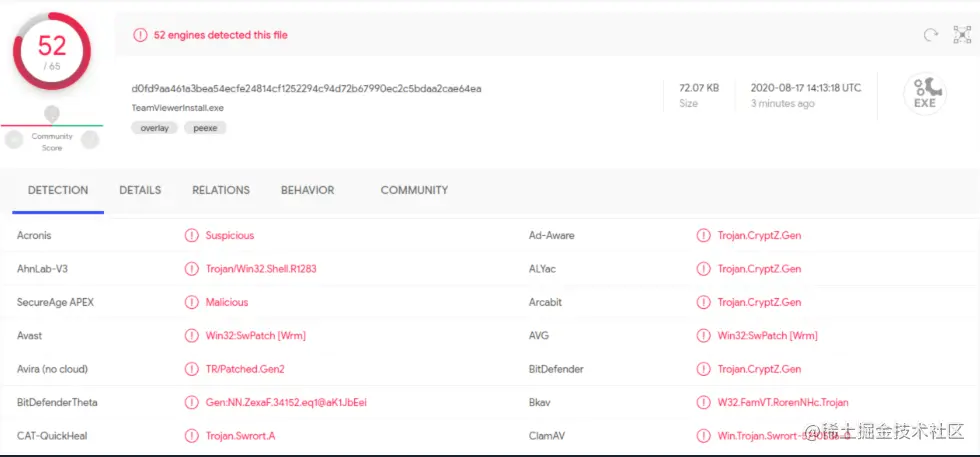
Task: Vote using the right community score circle
Action: pyautogui.click(x=90, y=140)
